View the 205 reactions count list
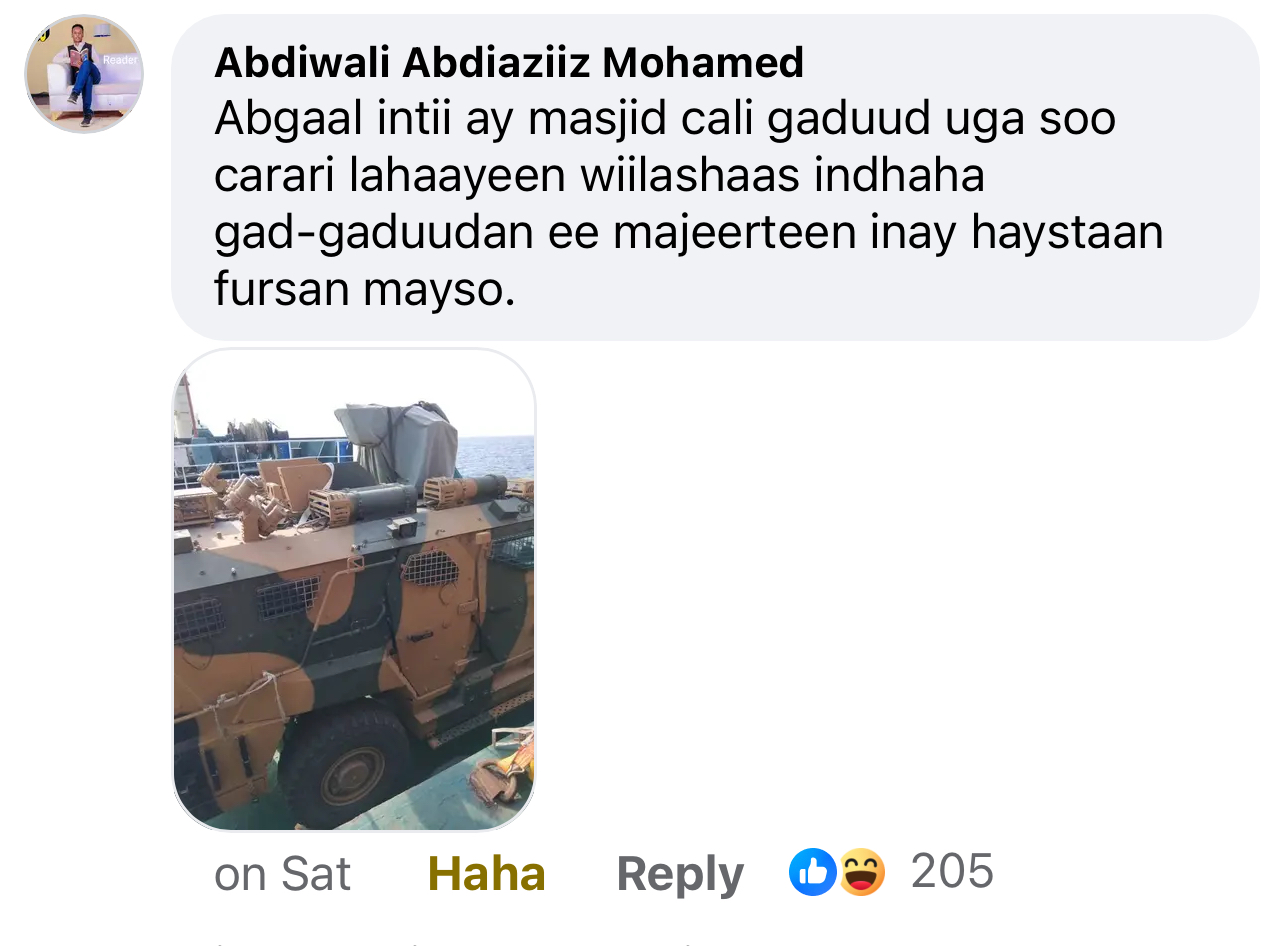The width and height of the screenshot is (1284, 946). click(952, 871)
